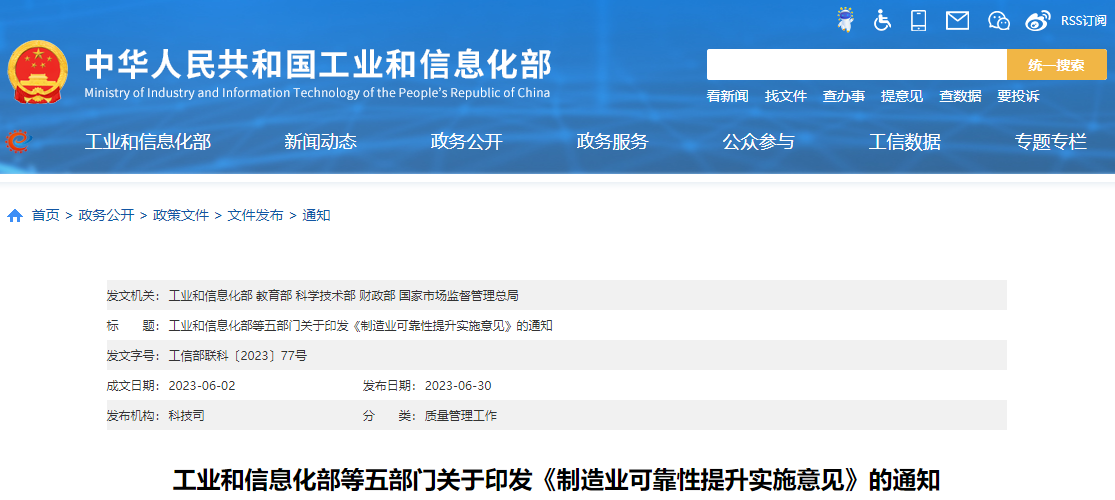Open the 新闻动态 navigation menu
This screenshot has width=1115, height=500.
[320, 142]
